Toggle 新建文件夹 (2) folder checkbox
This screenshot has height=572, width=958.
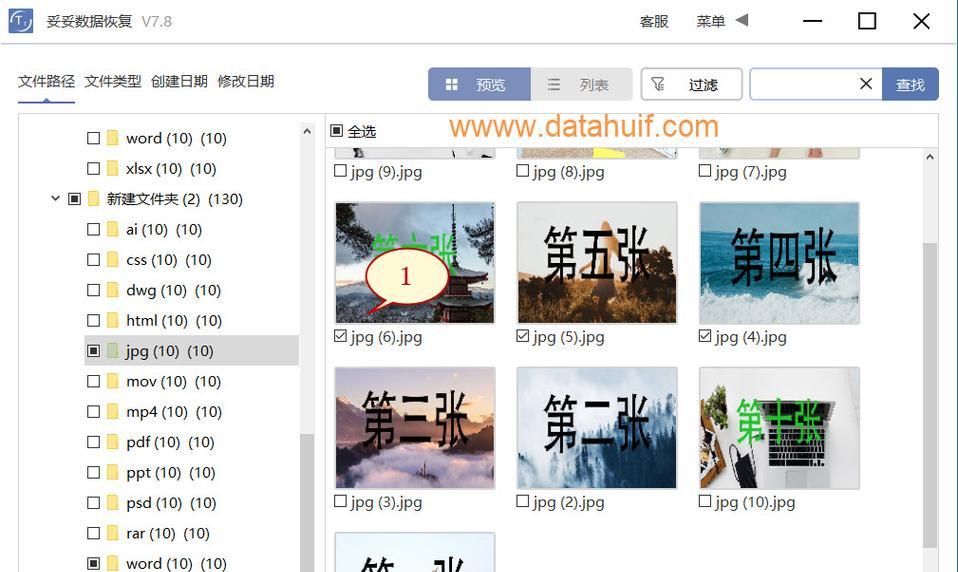(x=75, y=199)
